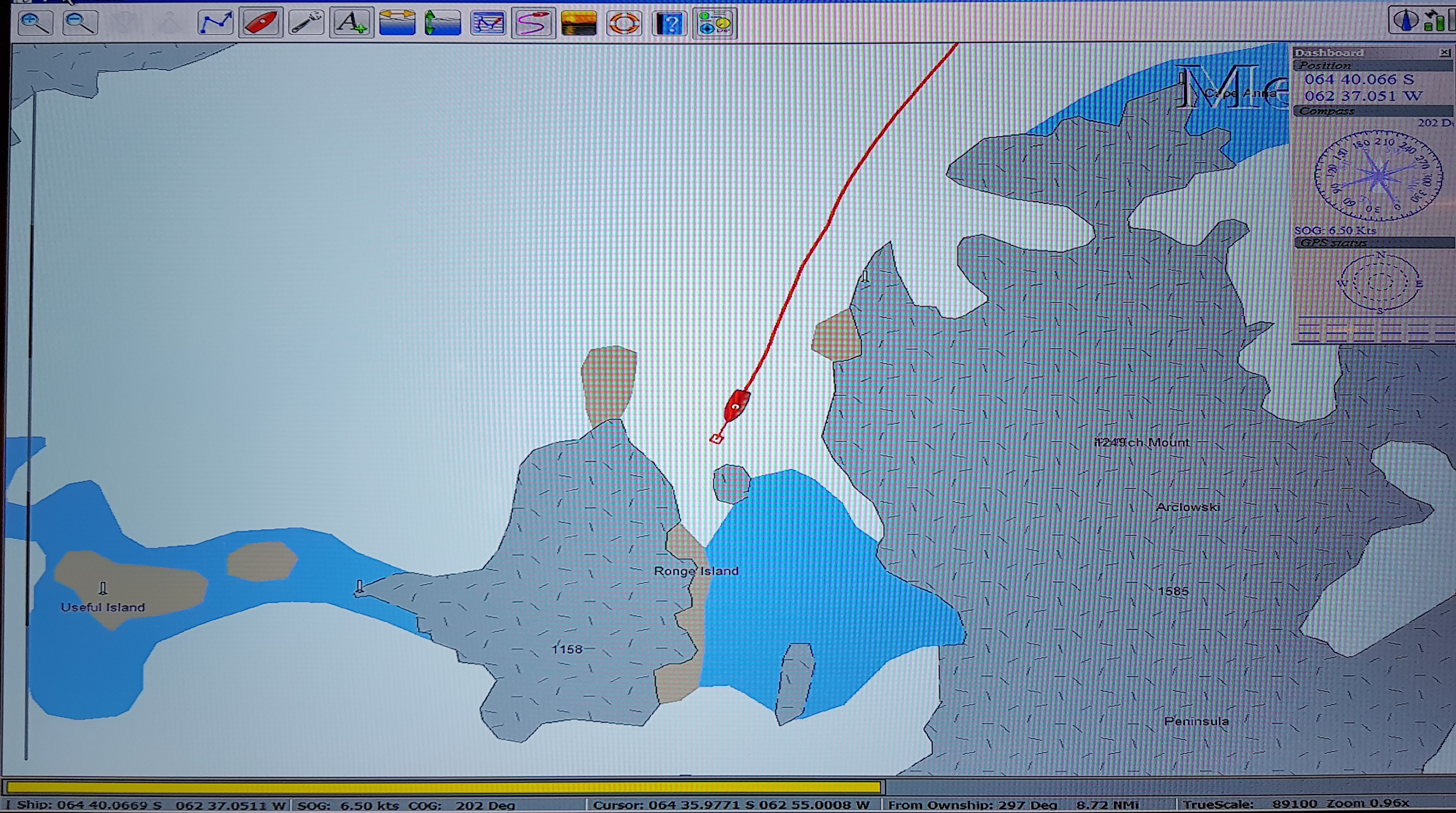Change color scheme with the sunset icon
The image size is (1456, 813).
click(579, 23)
